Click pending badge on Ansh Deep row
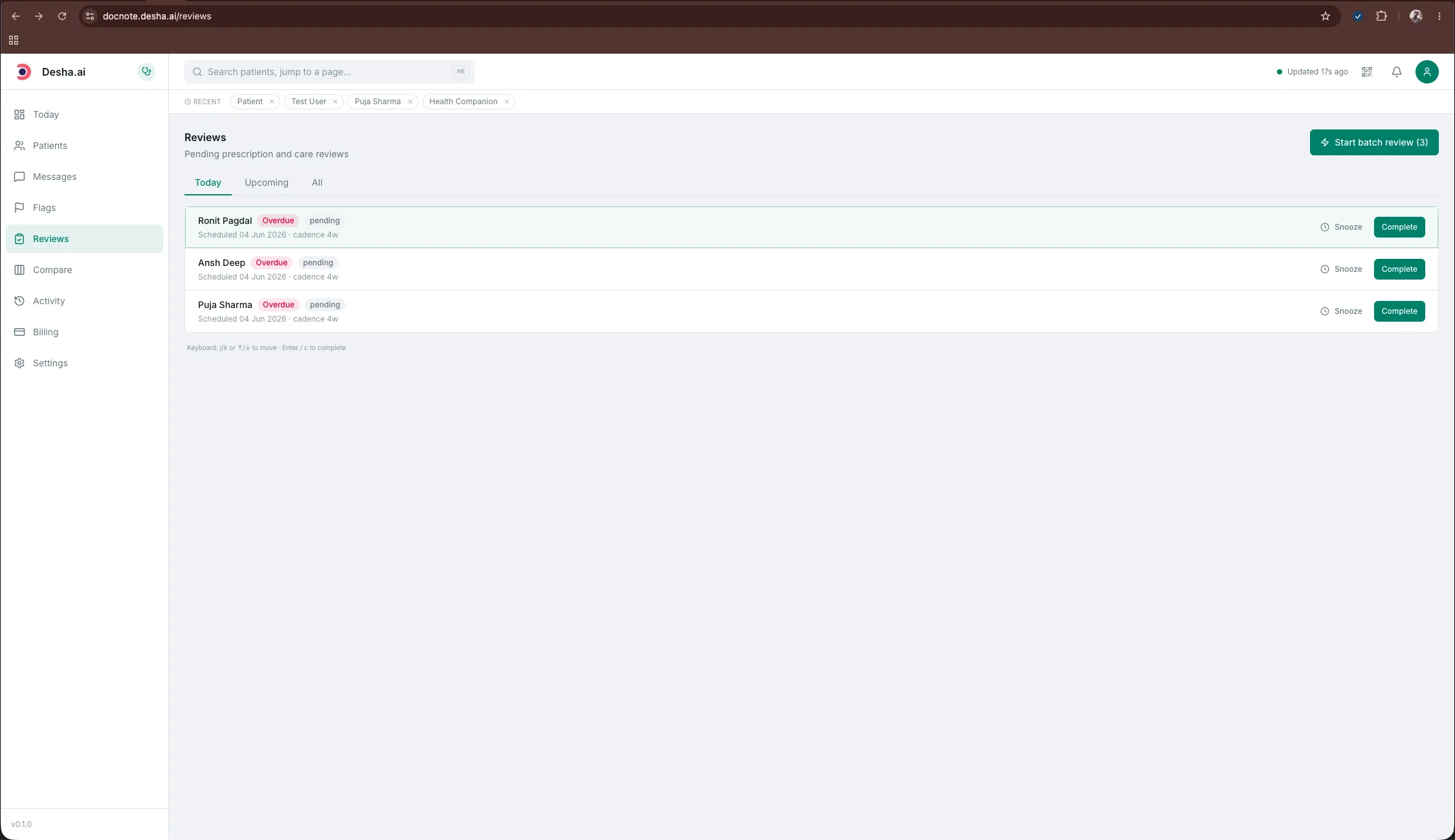The width and height of the screenshot is (1455, 840). point(318,263)
